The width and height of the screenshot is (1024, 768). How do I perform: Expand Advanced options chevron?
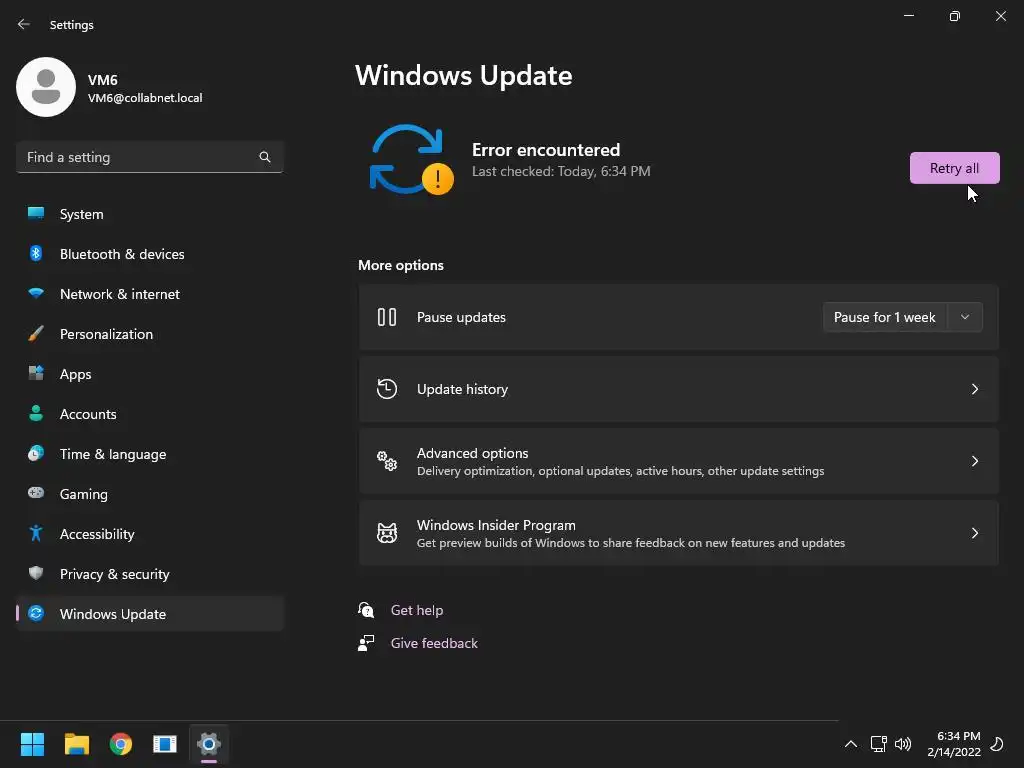pyautogui.click(x=974, y=461)
